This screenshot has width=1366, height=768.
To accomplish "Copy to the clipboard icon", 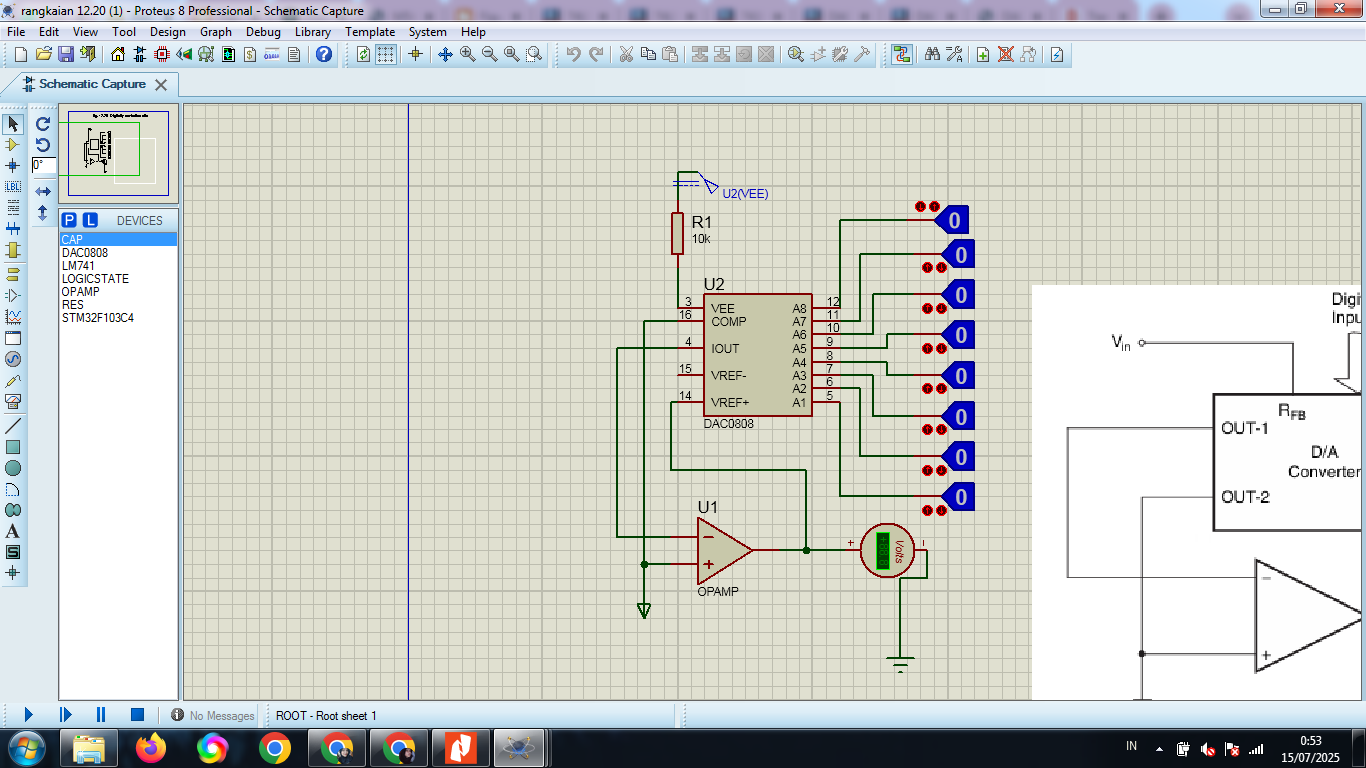I will coord(648,54).
